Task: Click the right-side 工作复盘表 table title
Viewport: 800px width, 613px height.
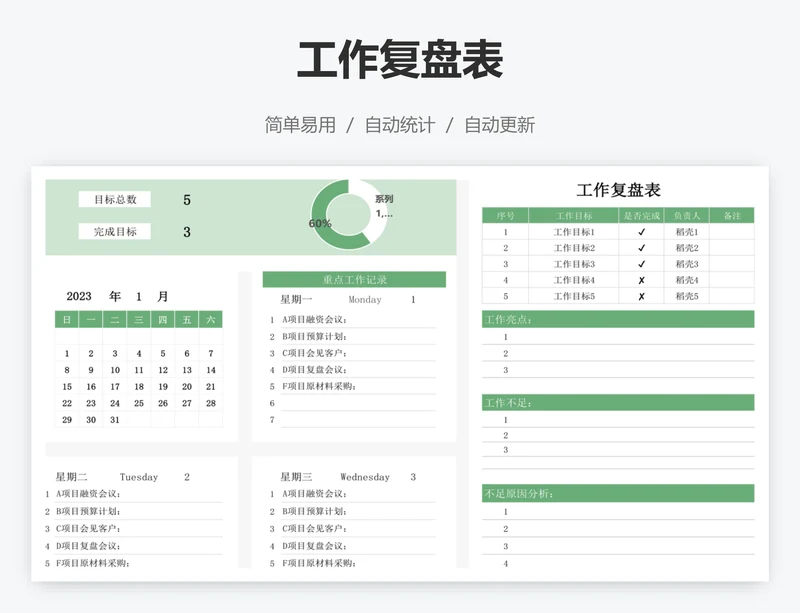Action: click(x=618, y=190)
